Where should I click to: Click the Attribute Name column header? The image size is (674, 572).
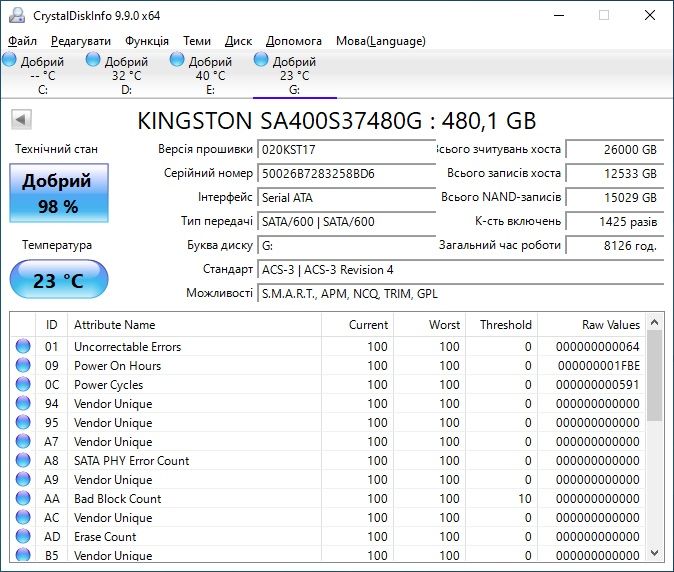pyautogui.click(x=194, y=325)
